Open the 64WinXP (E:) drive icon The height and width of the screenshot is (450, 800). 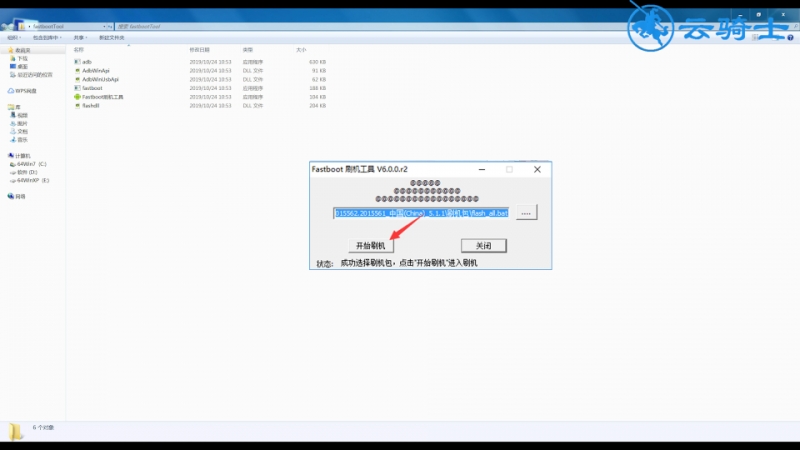[13, 181]
